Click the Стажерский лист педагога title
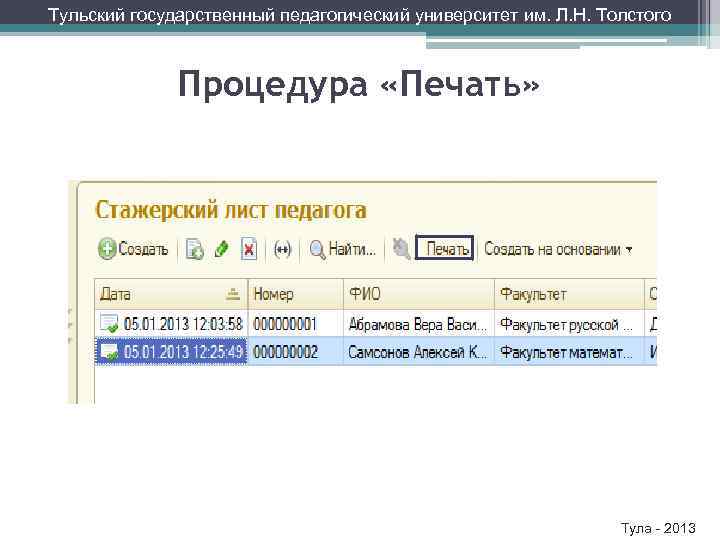Image resolution: width=720 pixels, height=540 pixels. click(231, 210)
